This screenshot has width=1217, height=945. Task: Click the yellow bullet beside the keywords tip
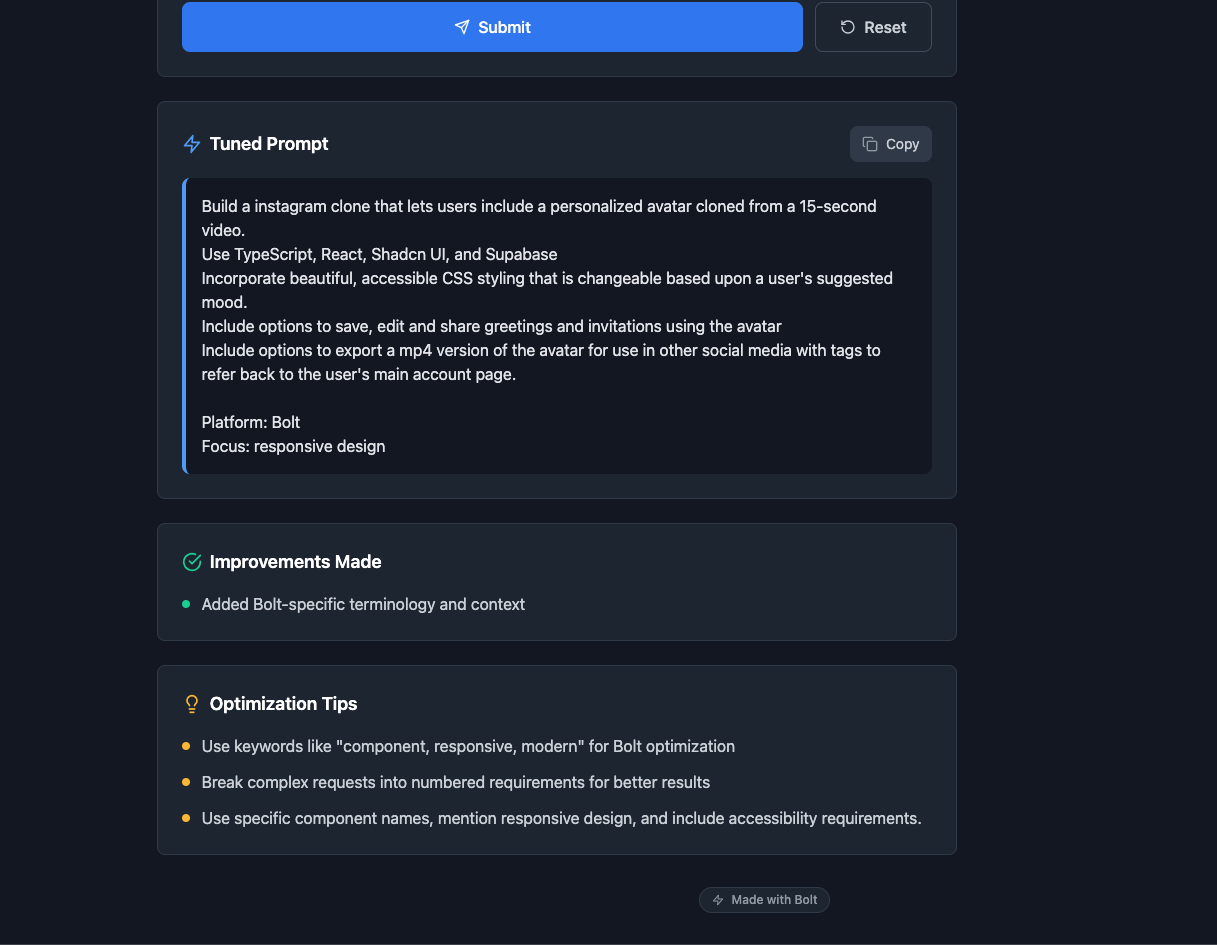(186, 746)
